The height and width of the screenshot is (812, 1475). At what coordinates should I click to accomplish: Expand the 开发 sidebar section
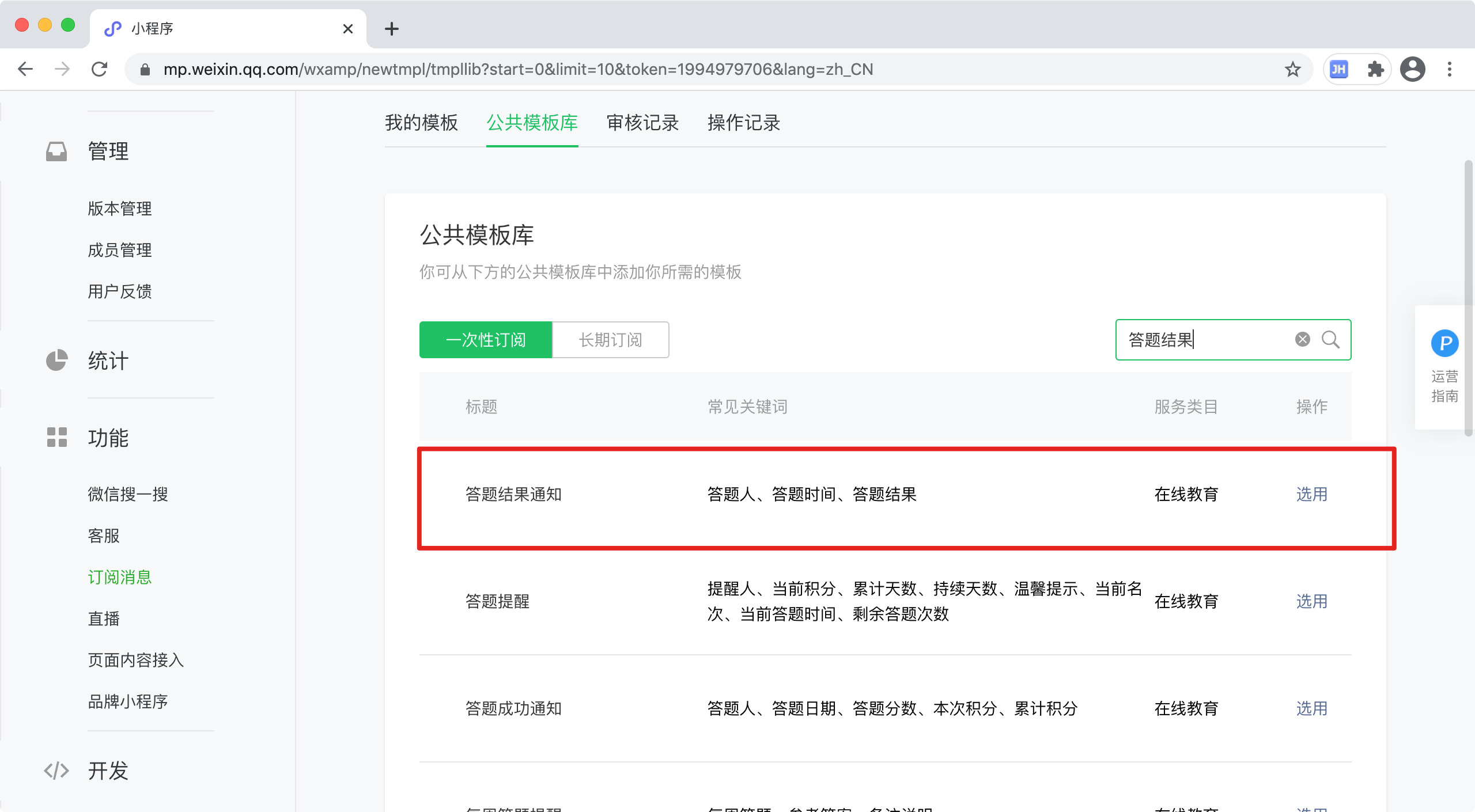[x=108, y=771]
